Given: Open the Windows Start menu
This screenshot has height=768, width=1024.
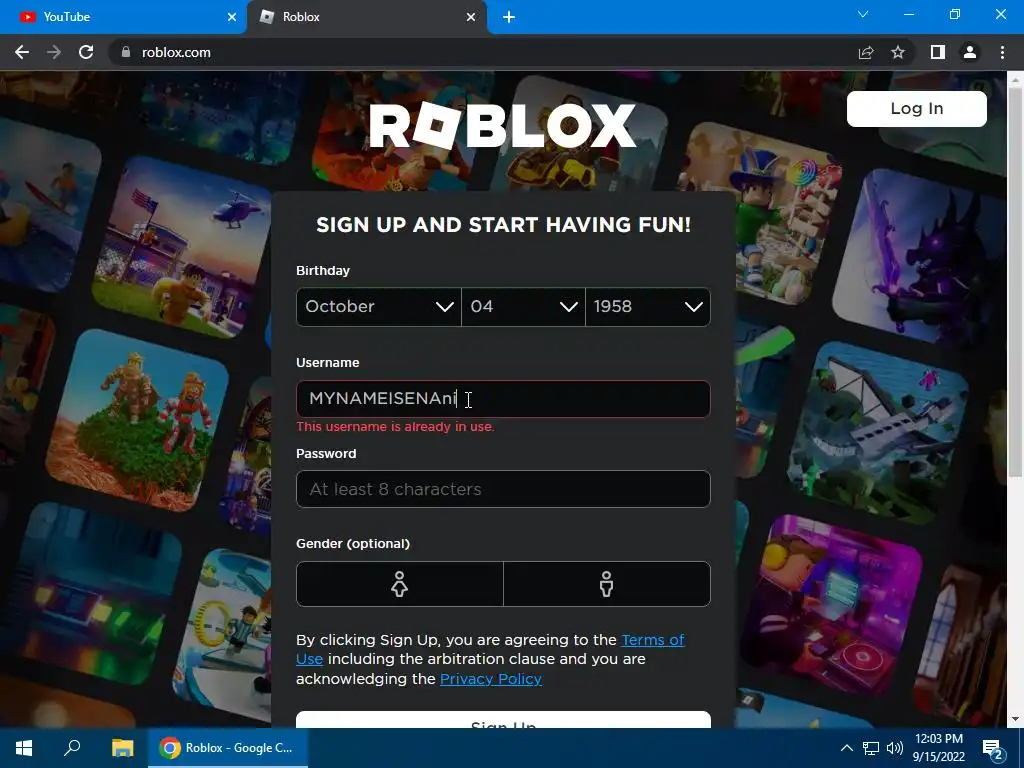Looking at the screenshot, I should click(24, 748).
